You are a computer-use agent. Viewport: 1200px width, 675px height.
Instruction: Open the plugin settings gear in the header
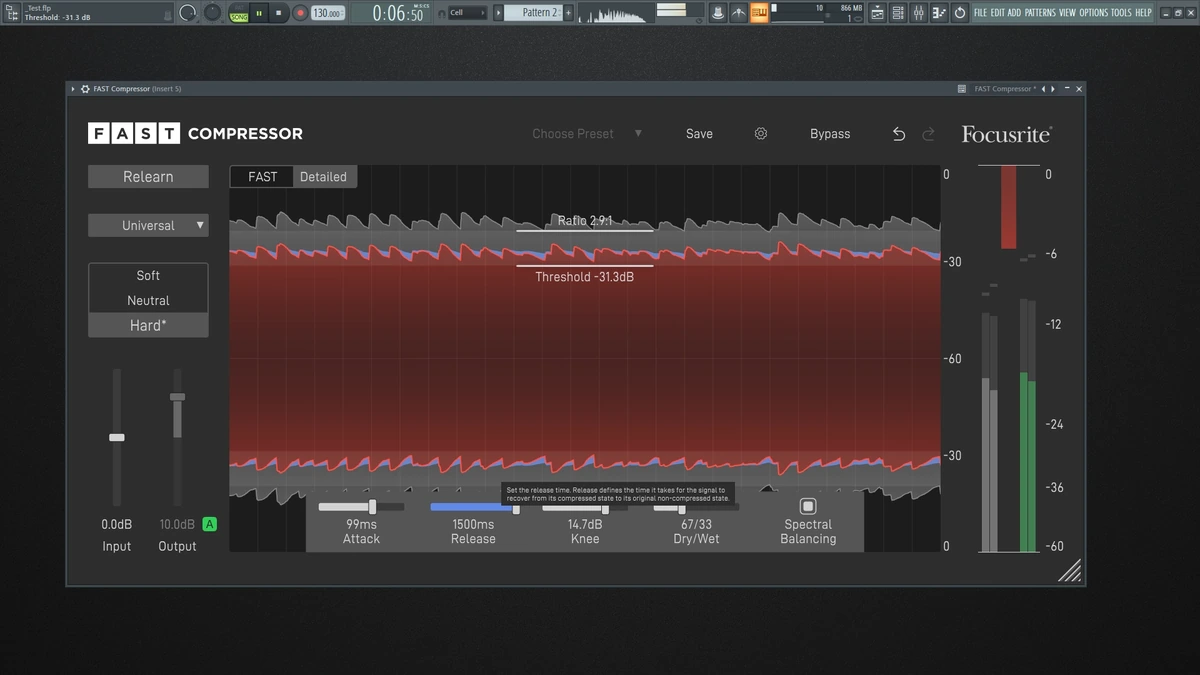click(x=761, y=133)
